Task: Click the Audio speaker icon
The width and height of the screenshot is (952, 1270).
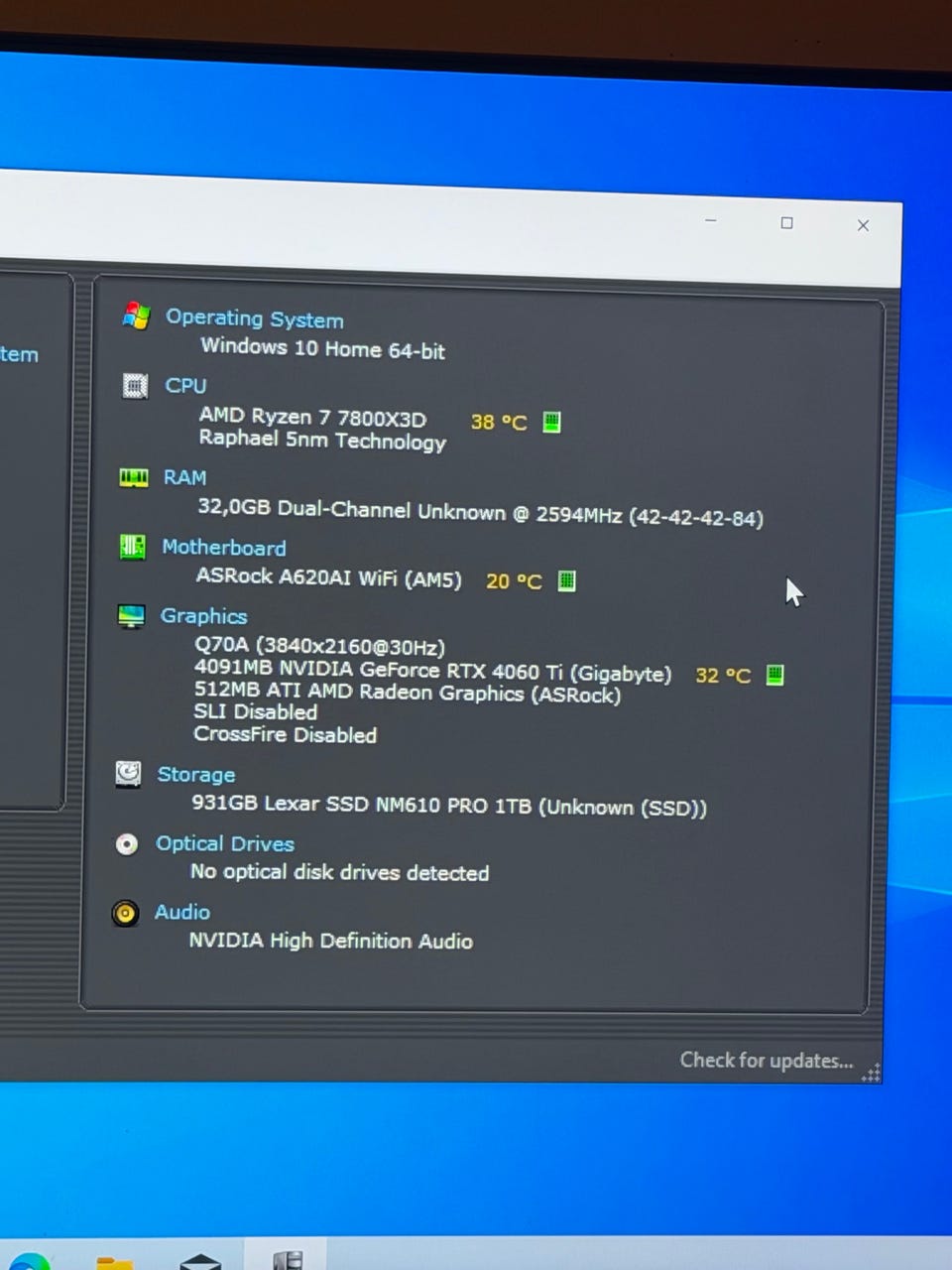Action: pyautogui.click(x=125, y=913)
